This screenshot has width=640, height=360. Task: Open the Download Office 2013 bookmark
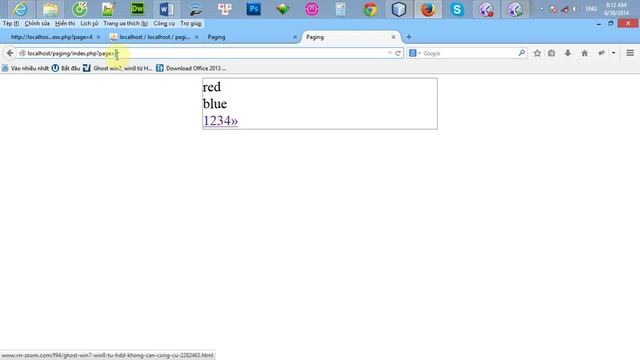point(191,68)
